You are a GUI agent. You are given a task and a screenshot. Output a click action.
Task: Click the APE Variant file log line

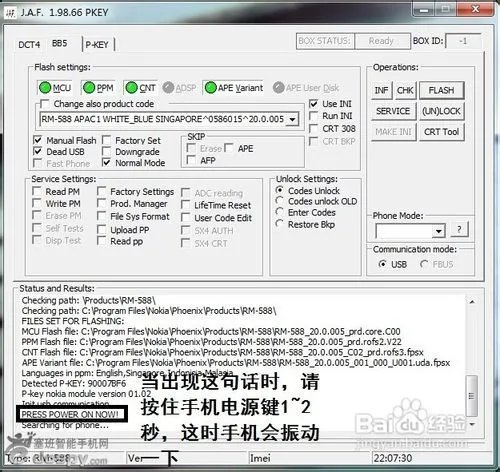click(x=236, y=363)
